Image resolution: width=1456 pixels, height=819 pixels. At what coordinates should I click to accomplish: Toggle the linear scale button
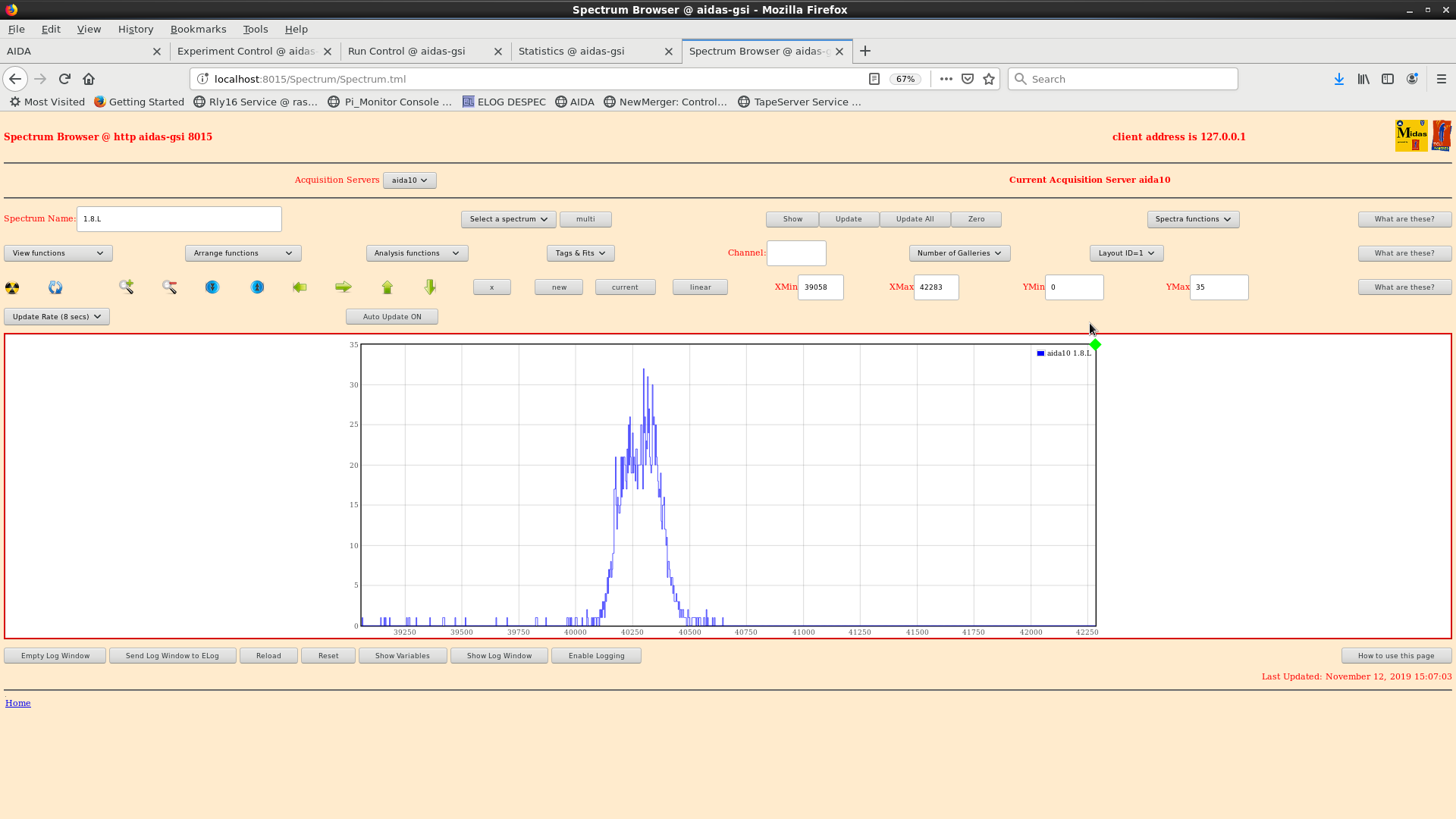[700, 287]
